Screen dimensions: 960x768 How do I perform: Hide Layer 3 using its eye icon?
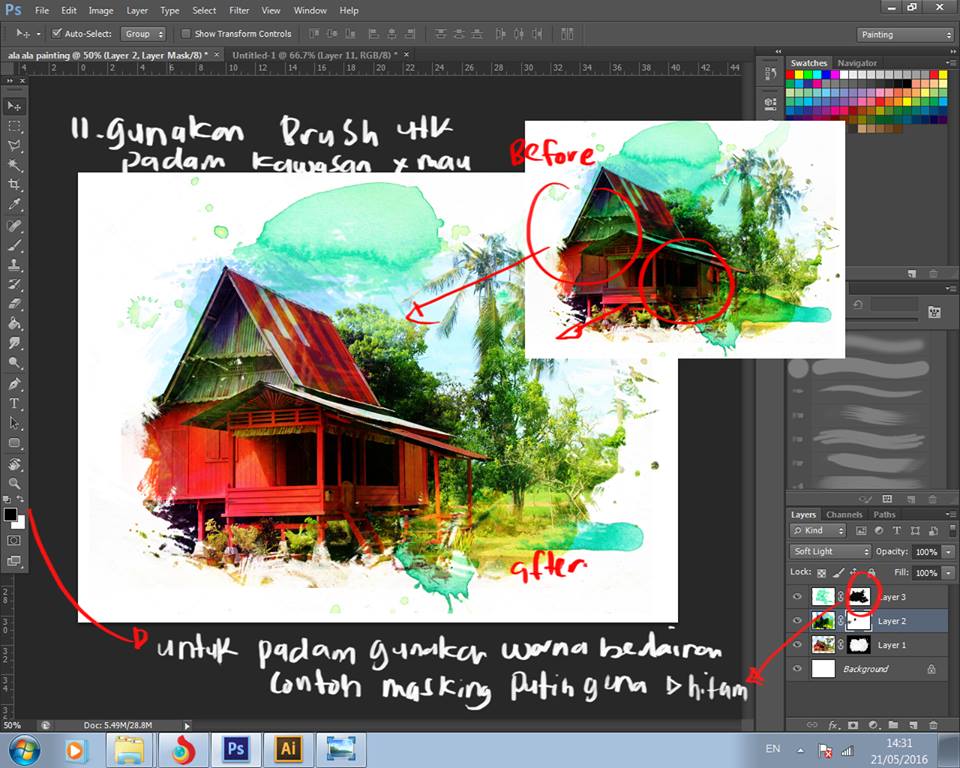coord(797,597)
